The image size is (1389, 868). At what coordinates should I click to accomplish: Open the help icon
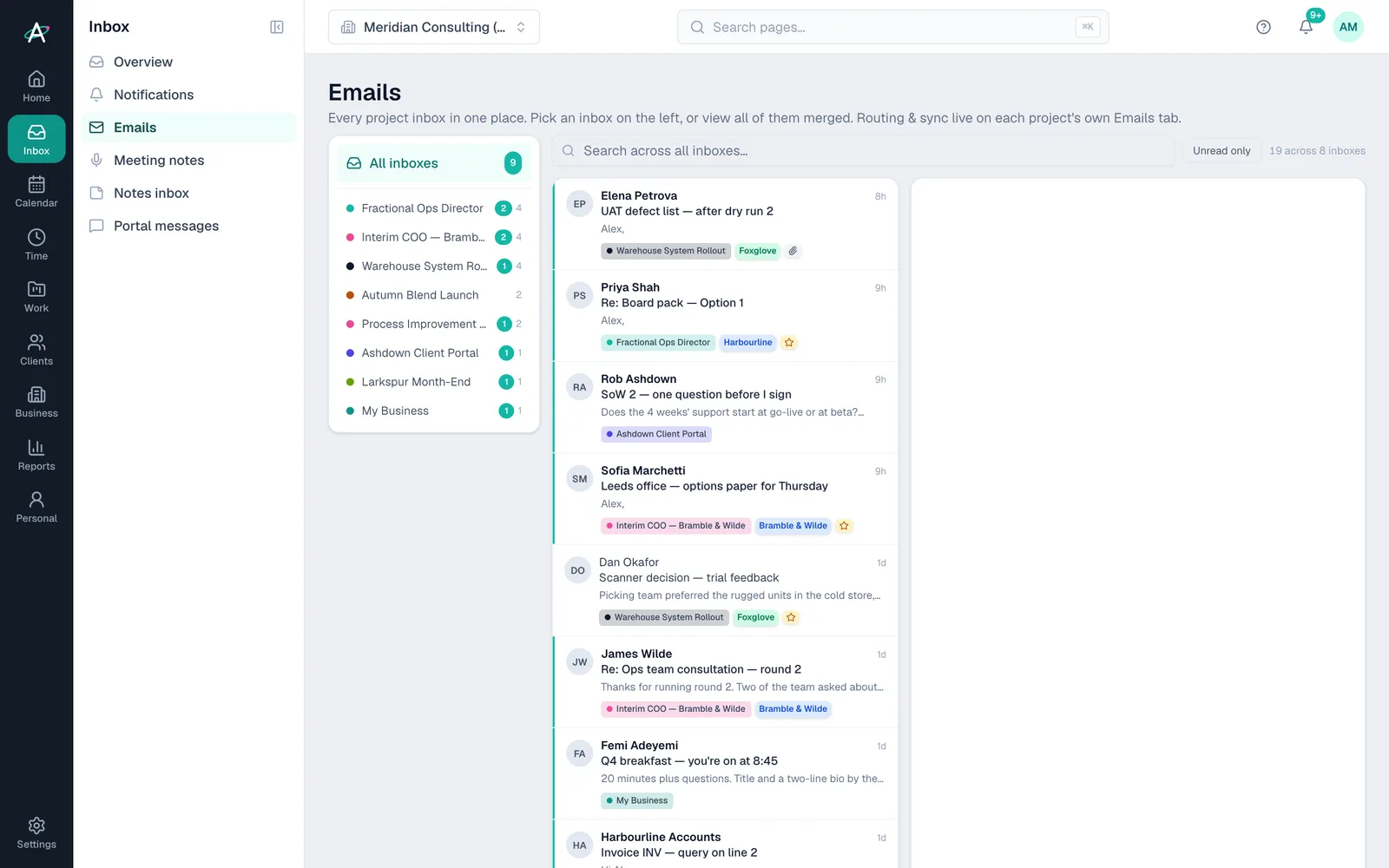point(1263,27)
